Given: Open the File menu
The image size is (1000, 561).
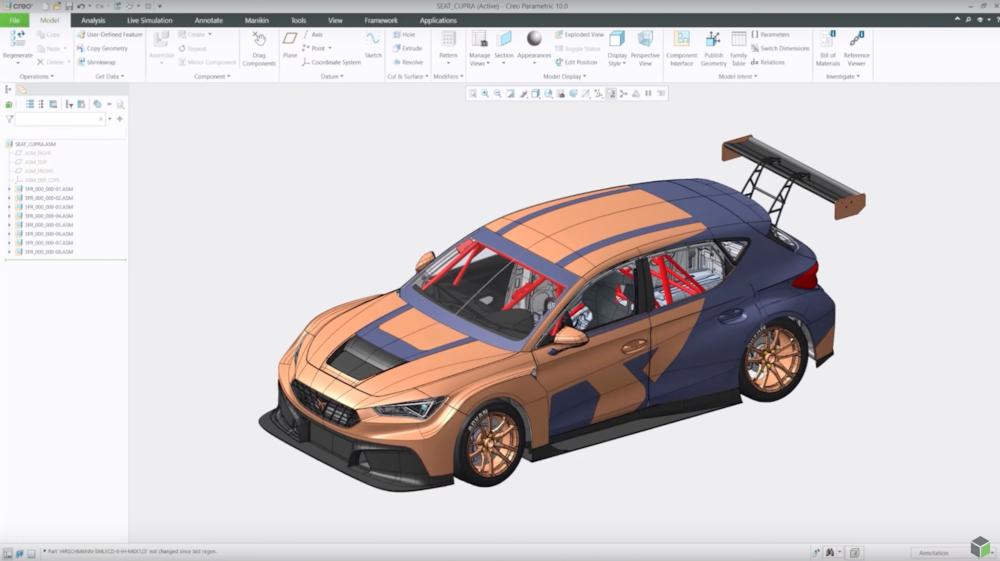Looking at the screenshot, I should click(x=14, y=20).
